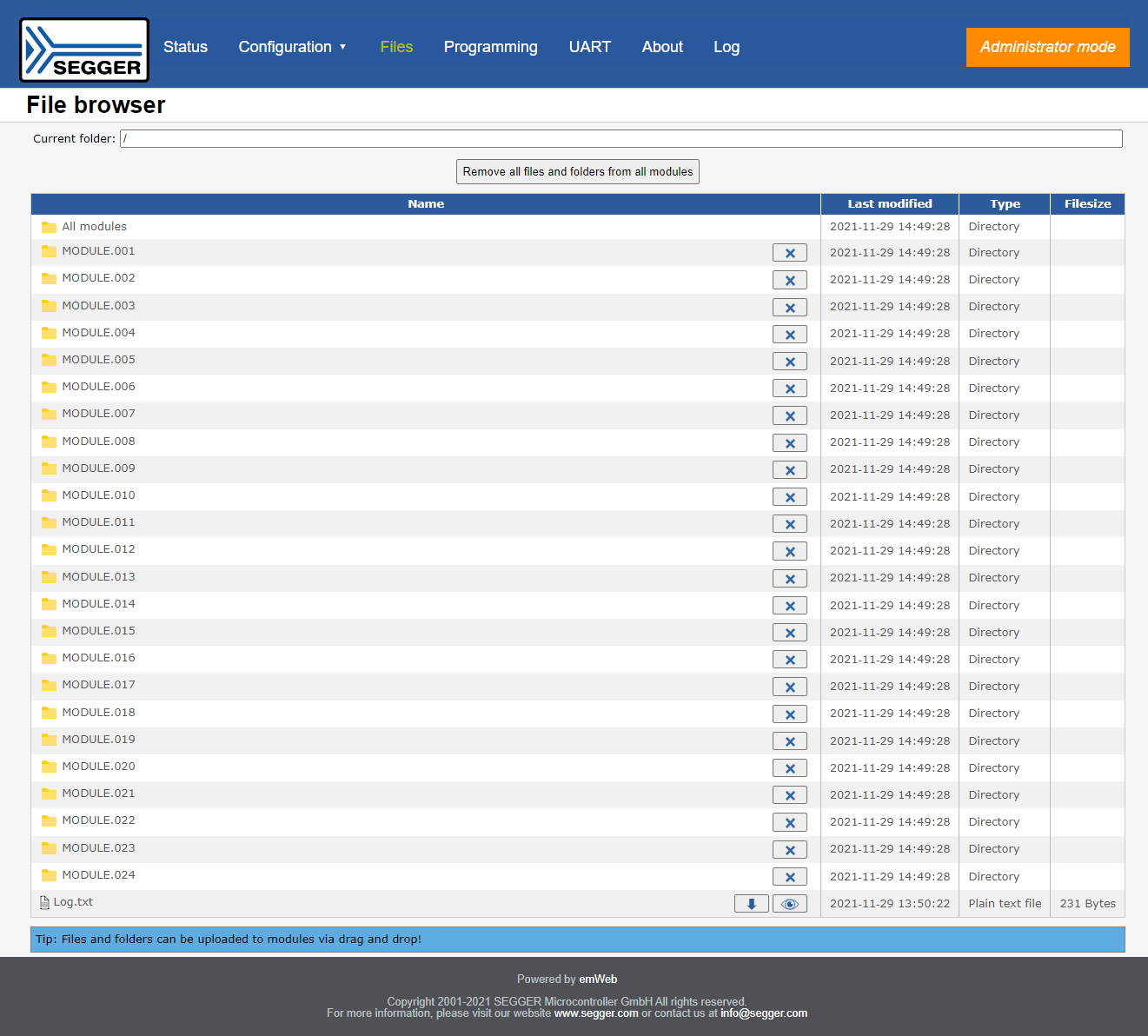Open the MODULE.003 directory
The image size is (1148, 1036).
pos(98,306)
